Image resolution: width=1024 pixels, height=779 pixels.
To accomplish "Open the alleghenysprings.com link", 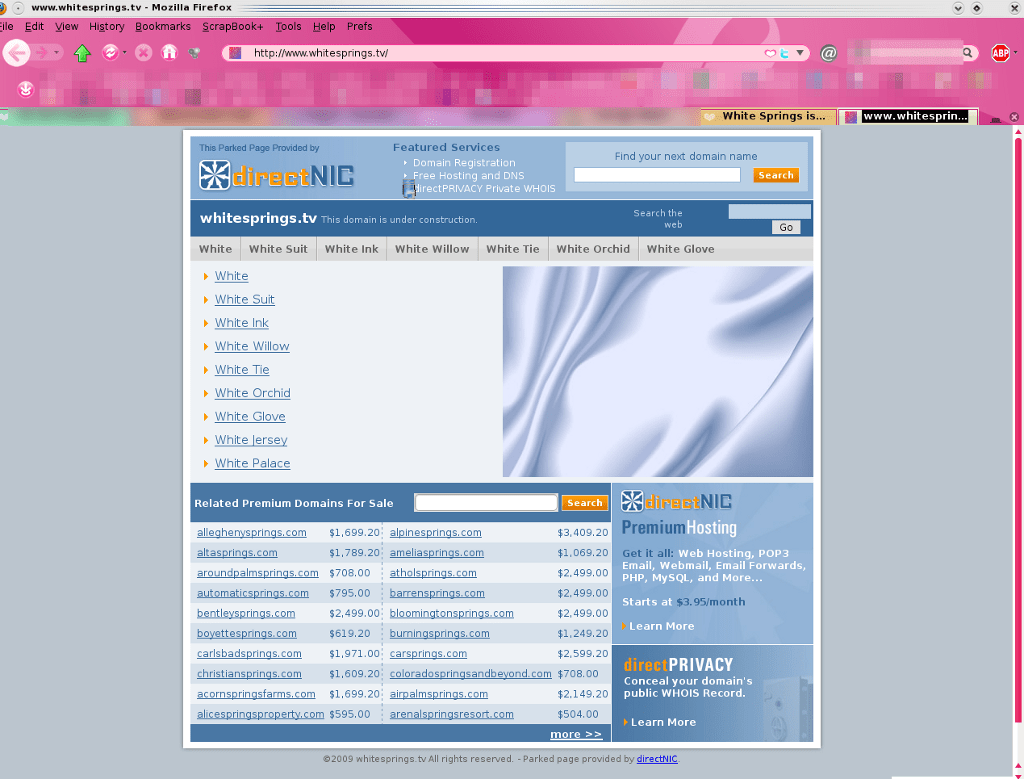I will (251, 533).
